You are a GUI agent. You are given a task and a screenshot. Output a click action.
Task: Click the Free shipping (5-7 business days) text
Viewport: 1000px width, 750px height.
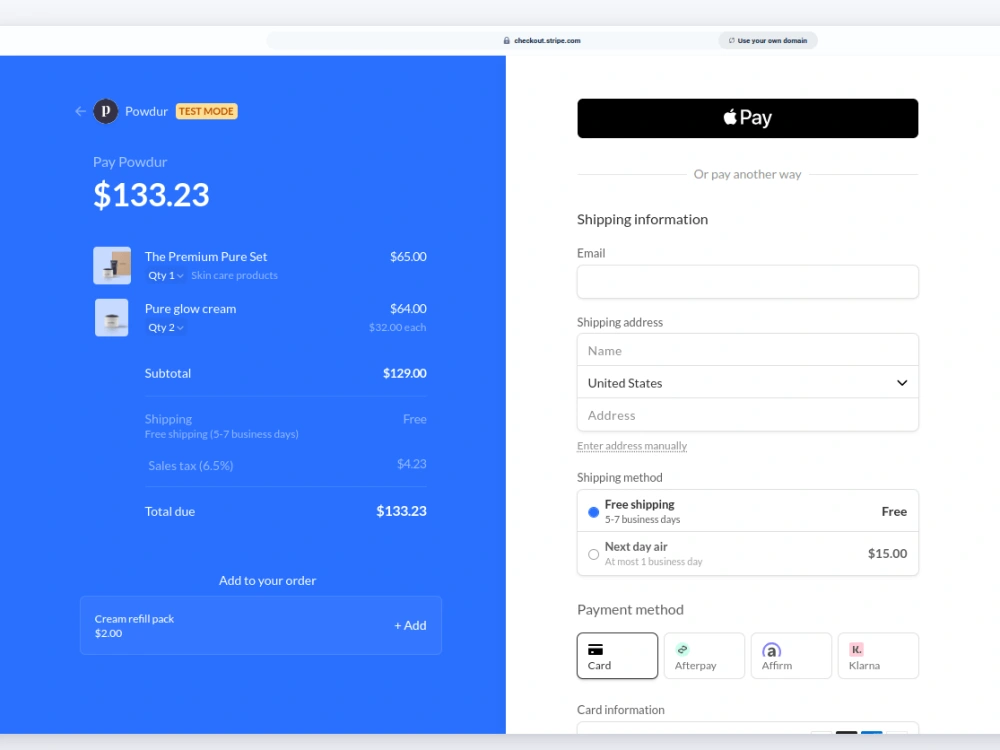[221, 434]
